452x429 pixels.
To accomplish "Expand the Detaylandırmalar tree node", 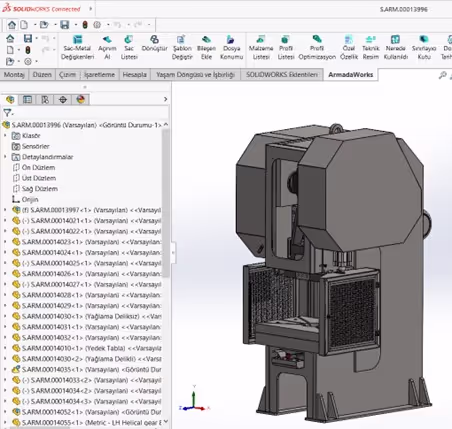I will tap(5, 157).
